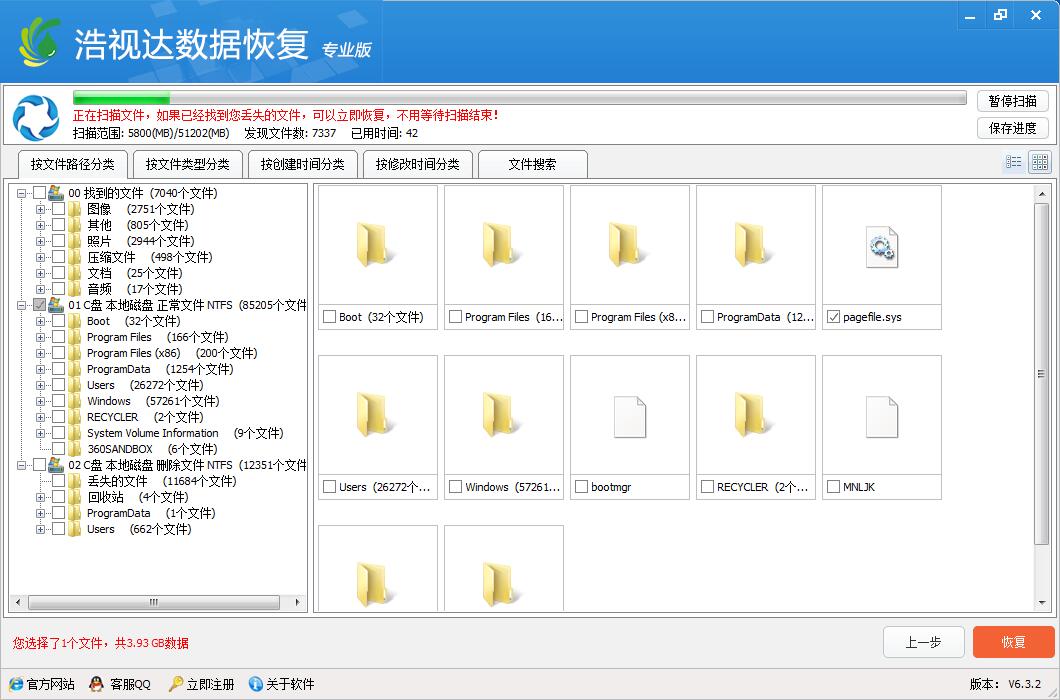Uncheck the pagefile.sys file
The height and width of the screenshot is (700, 1060).
pos(834,316)
